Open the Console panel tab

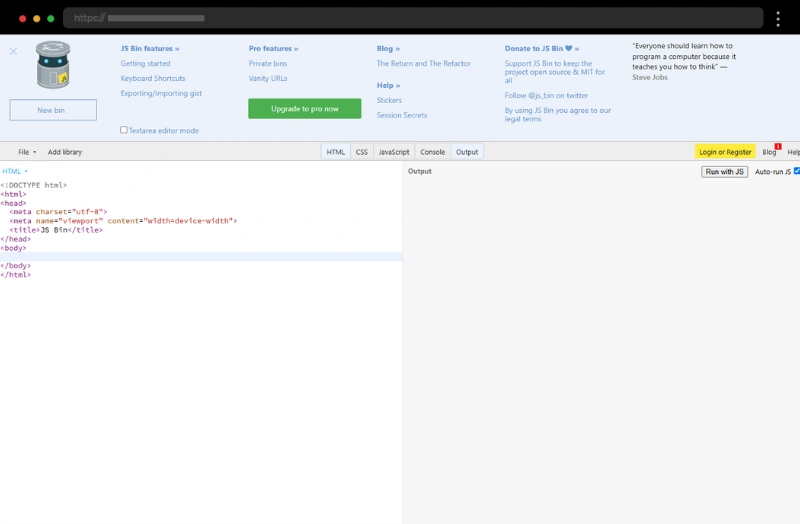click(x=433, y=152)
